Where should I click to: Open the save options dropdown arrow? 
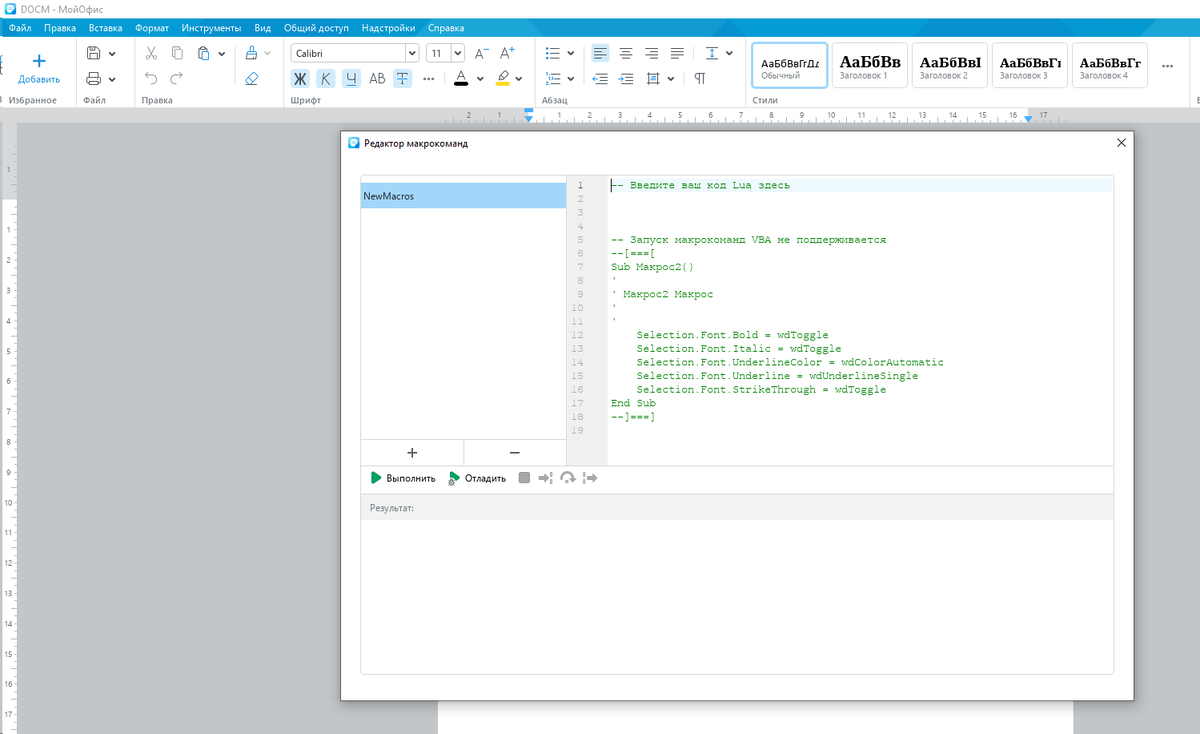coord(112,53)
